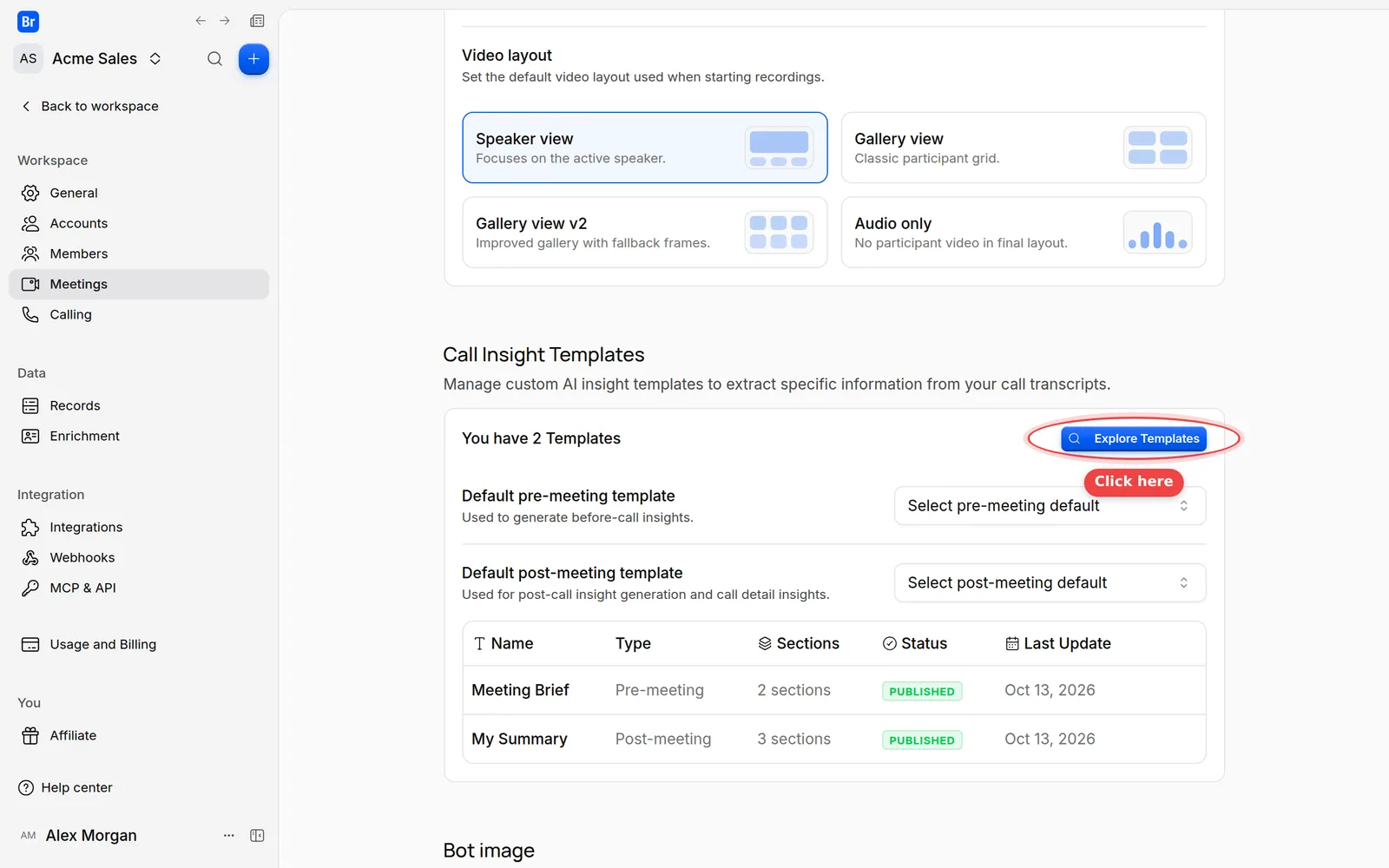Image resolution: width=1389 pixels, height=868 pixels.
Task: Click Meeting Brief's PUBLISHED badge
Action: click(922, 691)
